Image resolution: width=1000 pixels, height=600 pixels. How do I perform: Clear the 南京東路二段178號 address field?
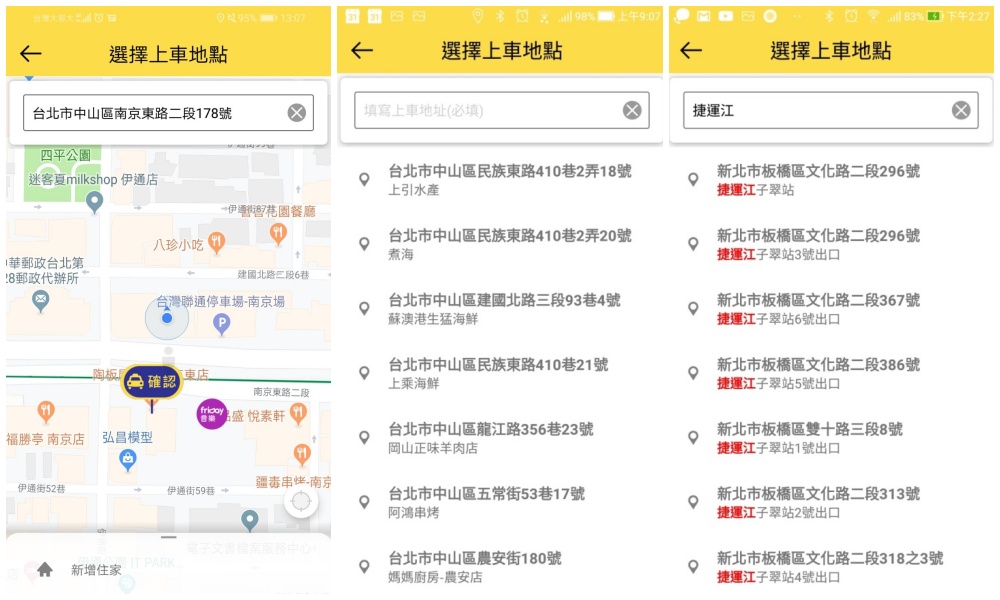[297, 113]
